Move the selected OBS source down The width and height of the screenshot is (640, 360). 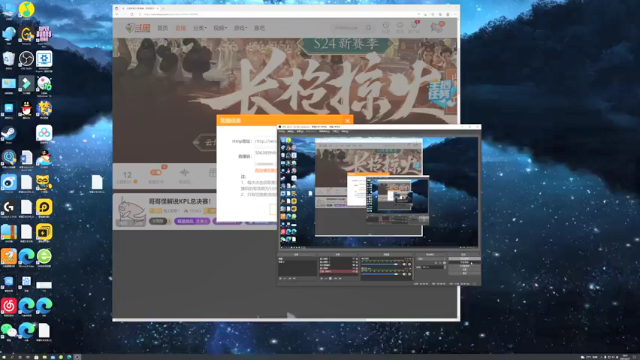pyautogui.click(x=340, y=278)
